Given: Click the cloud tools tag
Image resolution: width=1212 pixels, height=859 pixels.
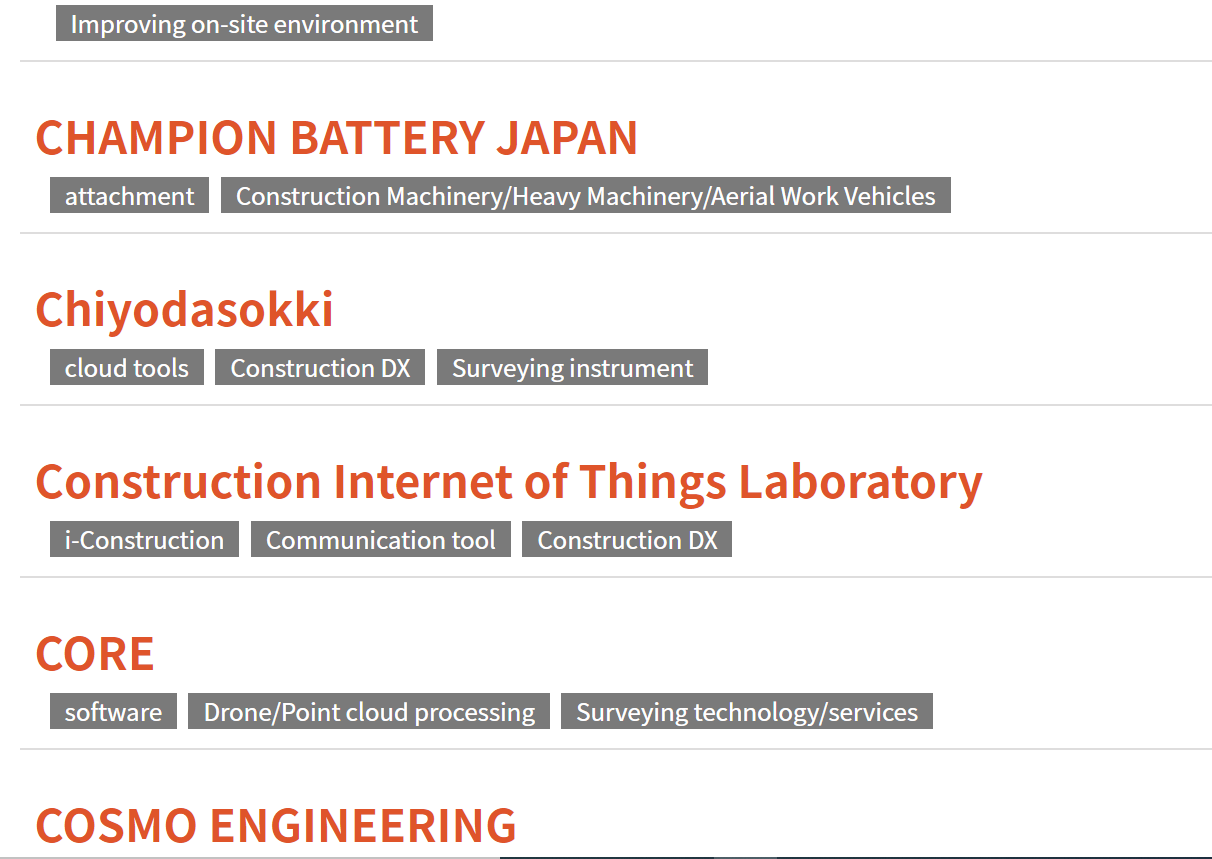Looking at the screenshot, I should [126, 368].
